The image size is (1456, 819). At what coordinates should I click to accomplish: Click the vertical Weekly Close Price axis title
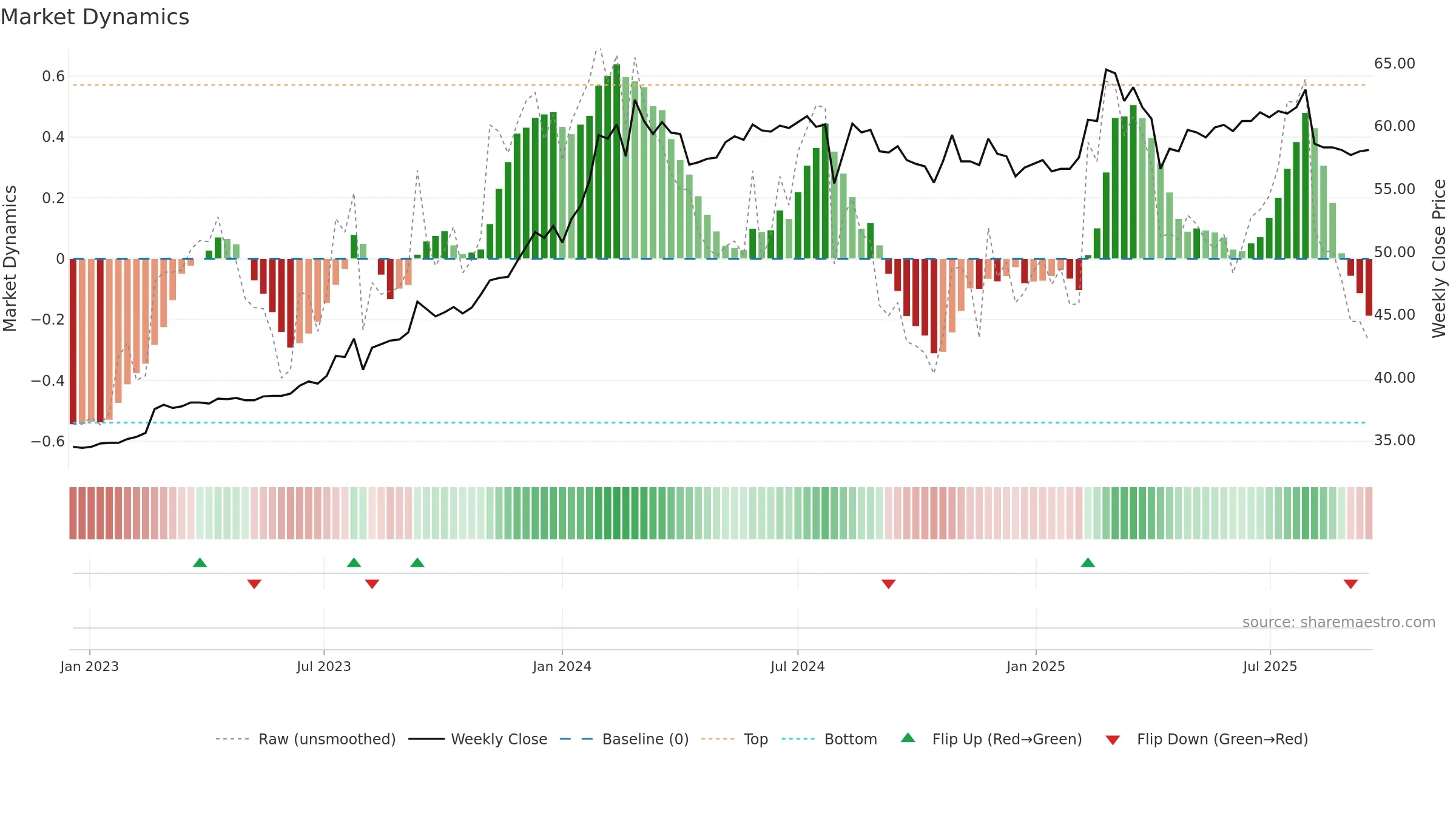[1440, 258]
